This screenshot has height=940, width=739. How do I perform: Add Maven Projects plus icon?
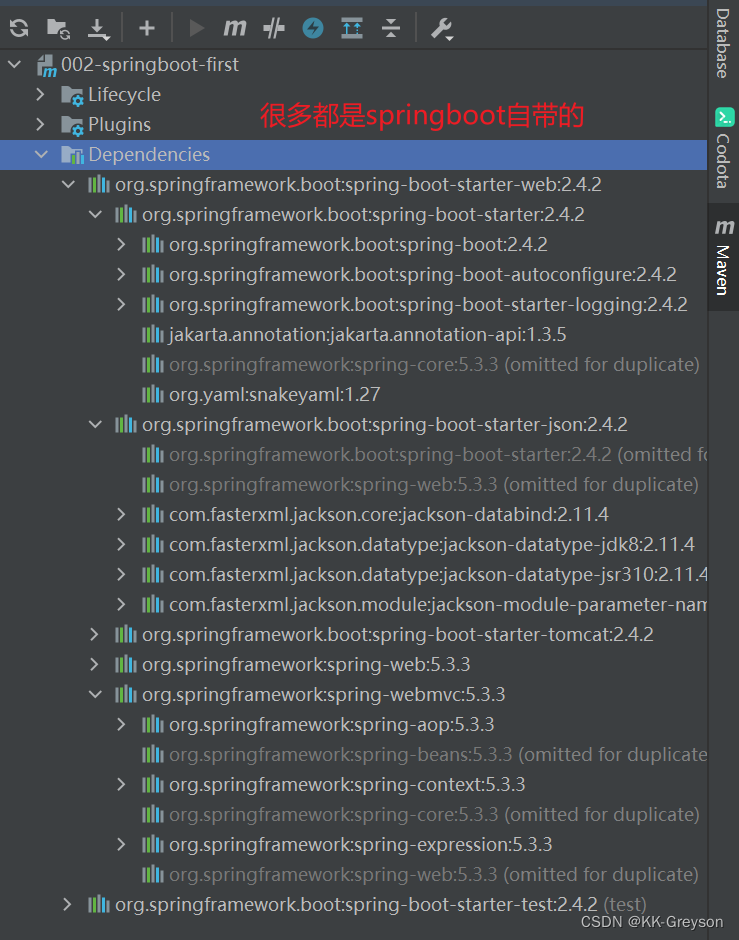147,28
